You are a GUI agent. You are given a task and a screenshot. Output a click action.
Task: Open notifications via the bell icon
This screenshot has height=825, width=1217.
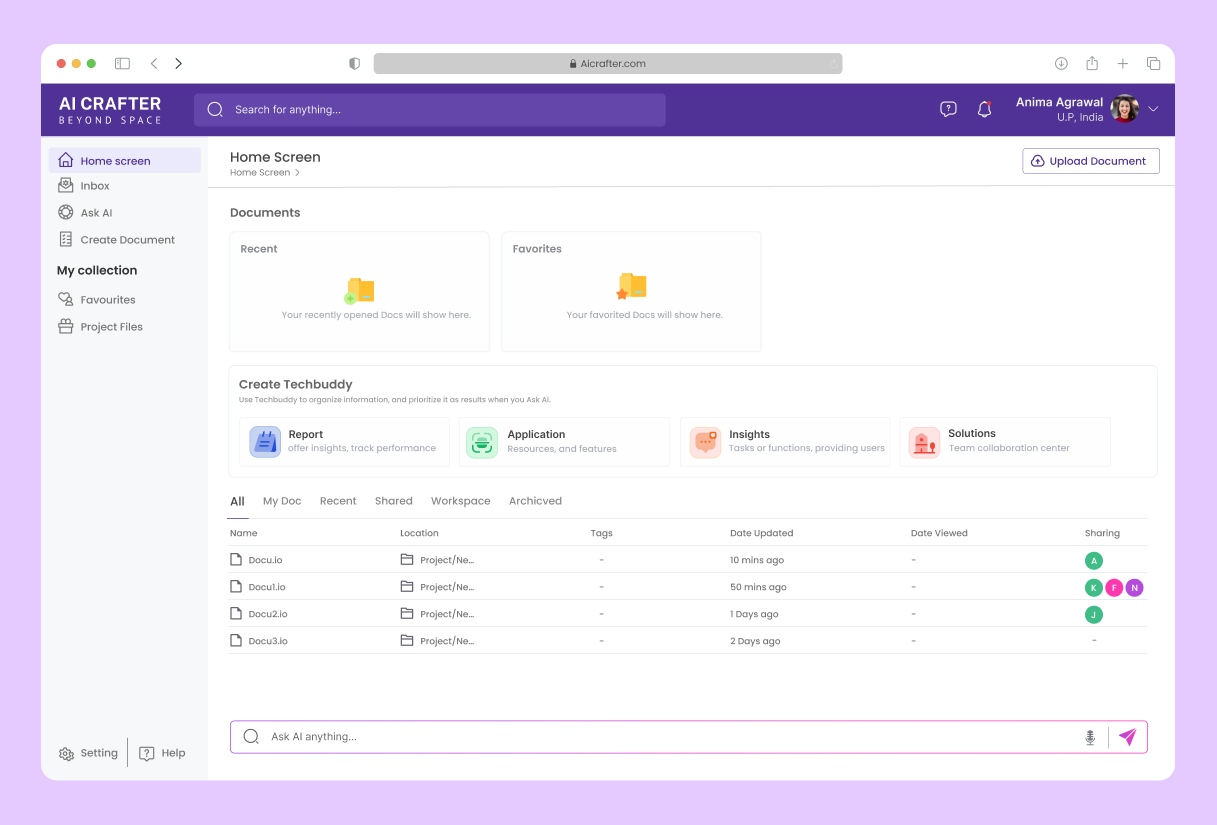click(985, 108)
